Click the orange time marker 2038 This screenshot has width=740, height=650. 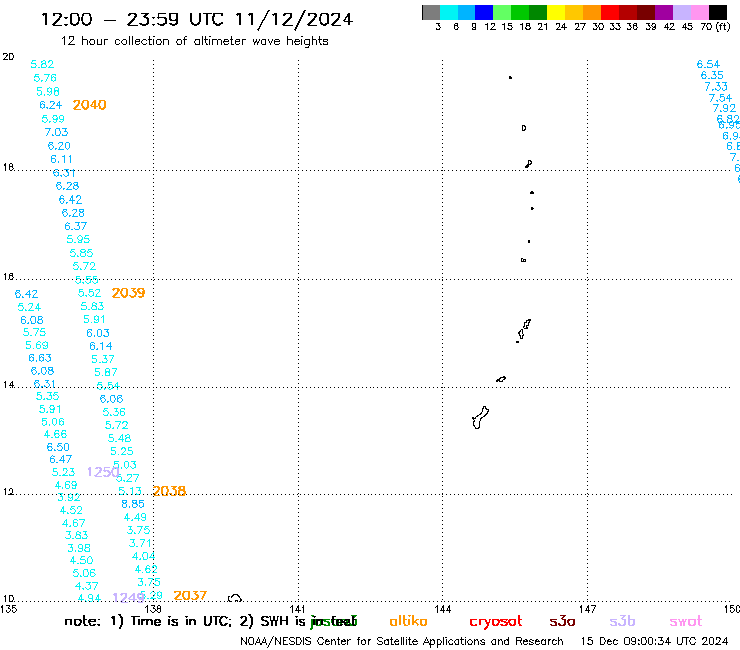tap(169, 491)
